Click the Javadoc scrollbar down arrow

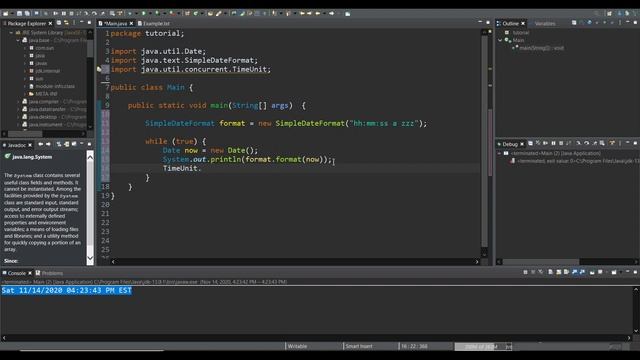pos(90,259)
